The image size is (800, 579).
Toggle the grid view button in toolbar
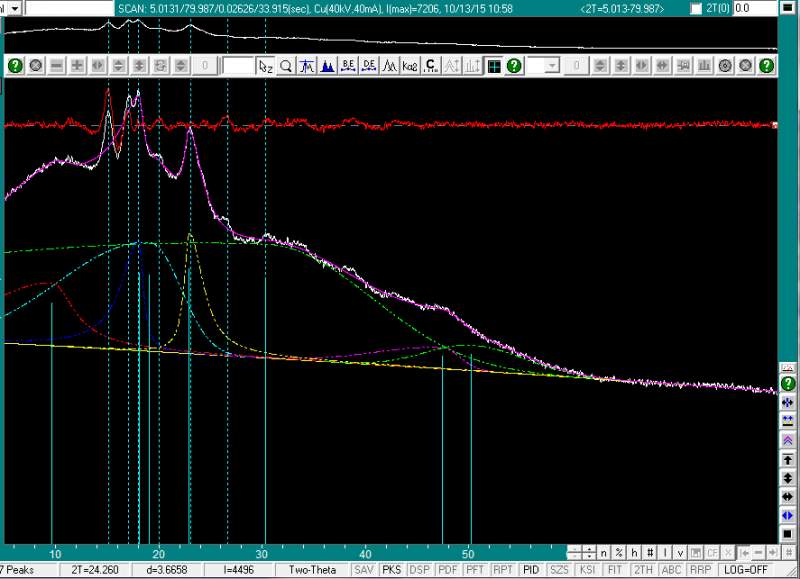click(494, 66)
